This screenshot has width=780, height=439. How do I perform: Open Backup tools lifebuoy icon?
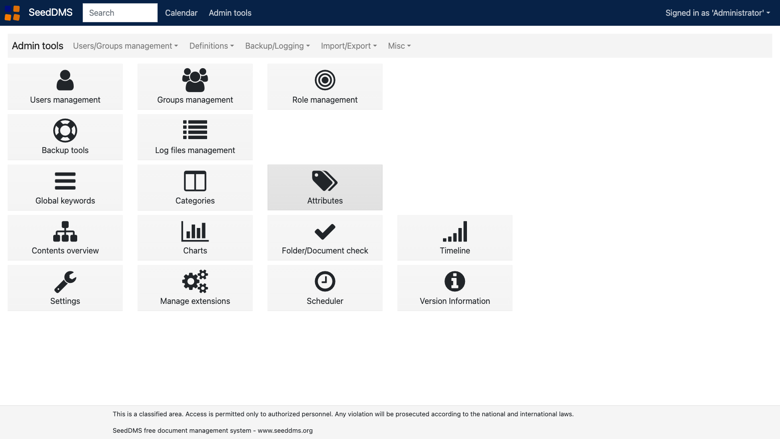[65, 130]
